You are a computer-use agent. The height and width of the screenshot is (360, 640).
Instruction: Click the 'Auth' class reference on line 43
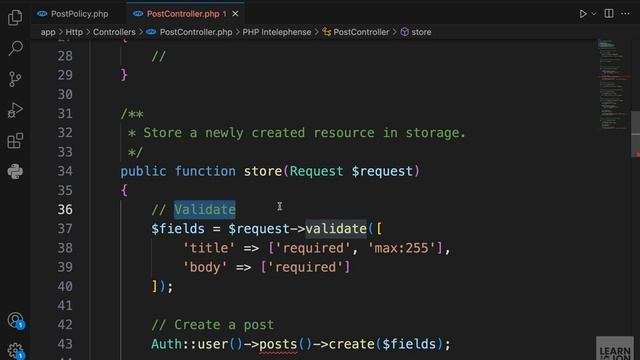pos(166,344)
